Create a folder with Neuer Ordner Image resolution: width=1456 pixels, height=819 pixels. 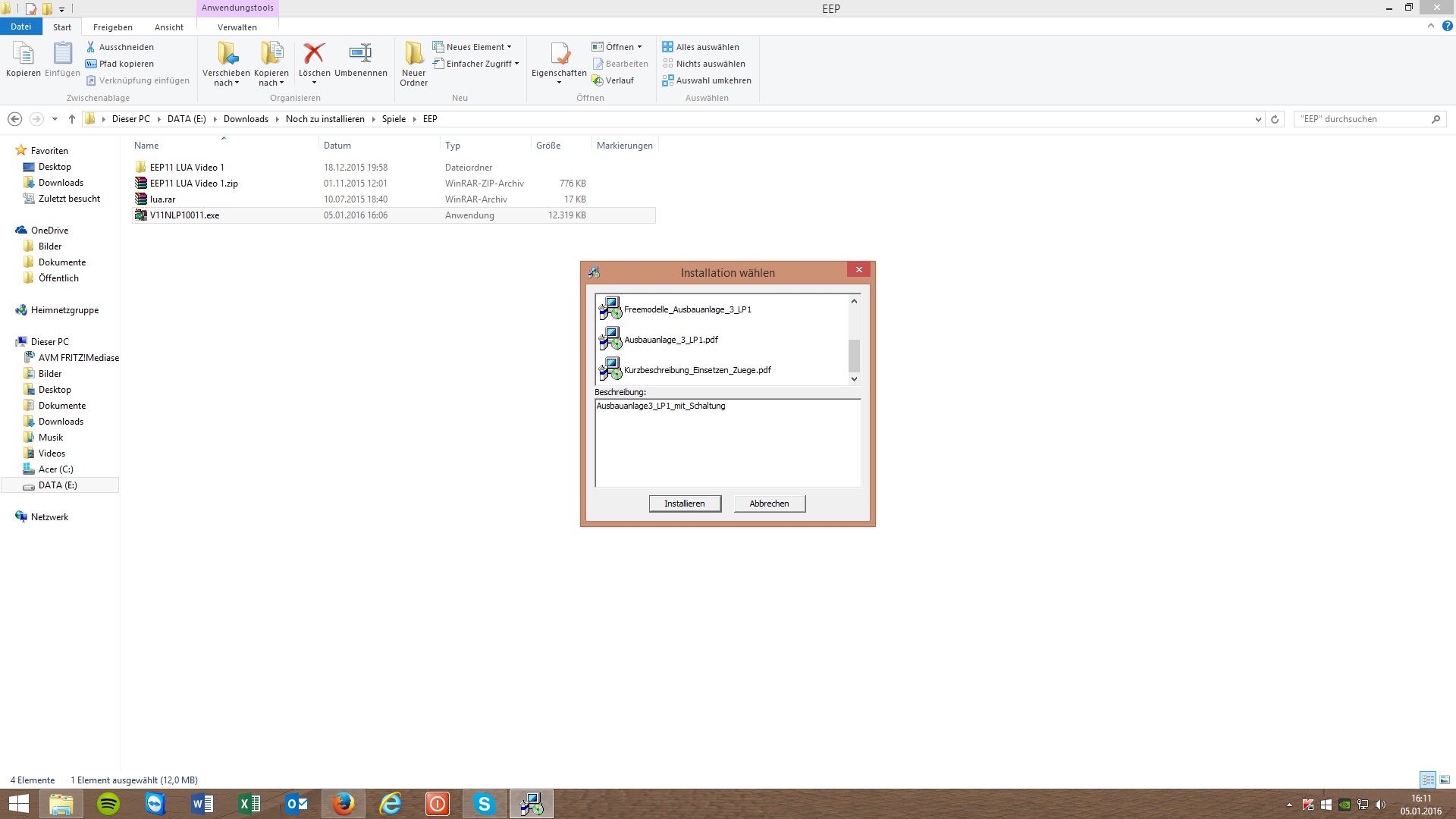point(413,64)
